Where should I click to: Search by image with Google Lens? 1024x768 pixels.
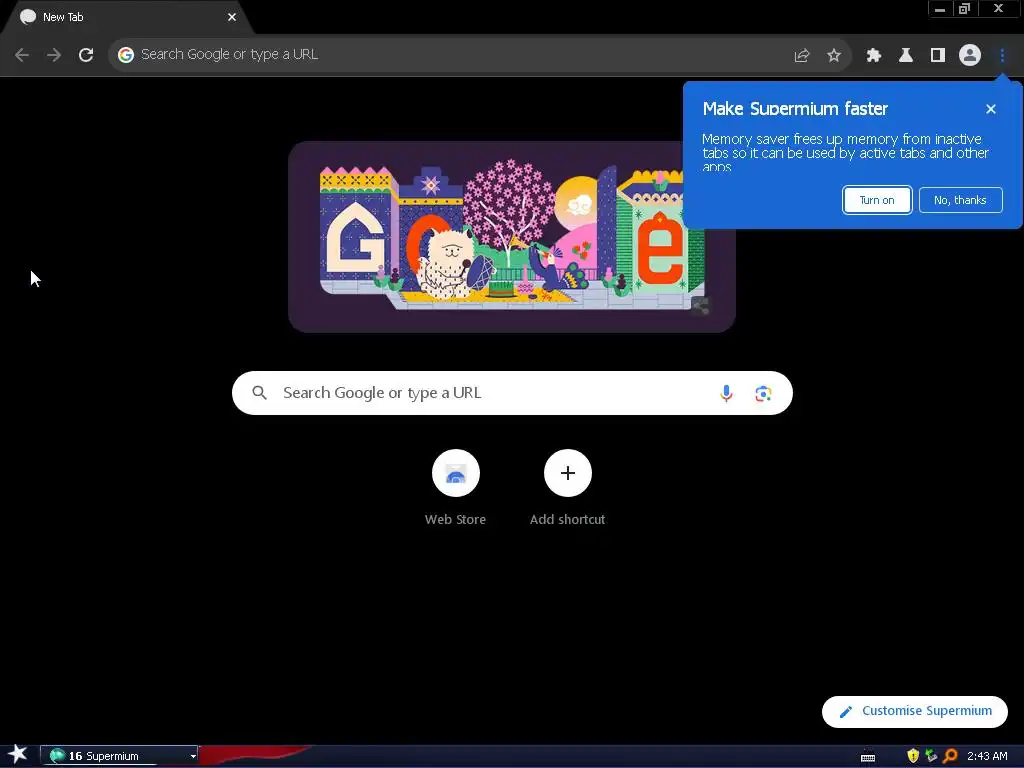point(763,393)
